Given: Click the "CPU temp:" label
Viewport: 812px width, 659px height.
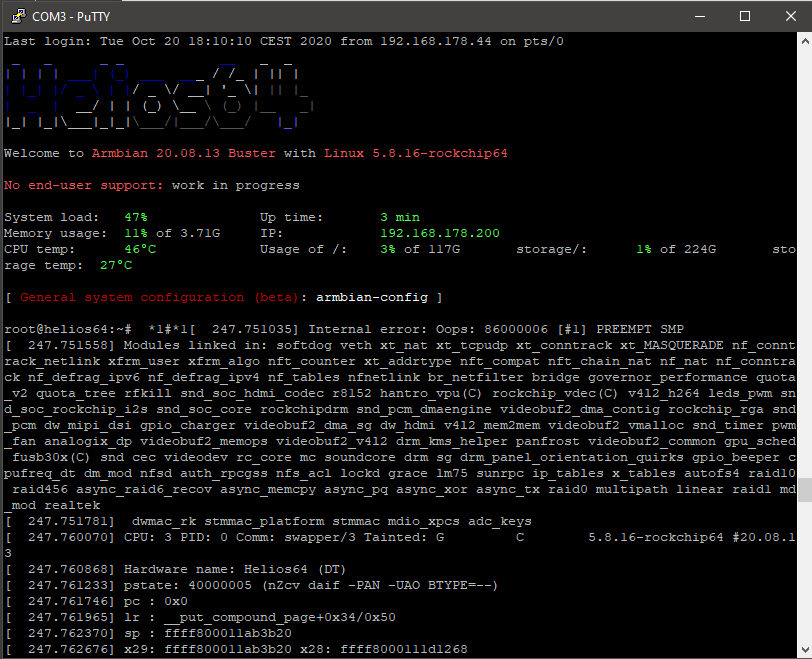Looking at the screenshot, I should pos(39,250).
